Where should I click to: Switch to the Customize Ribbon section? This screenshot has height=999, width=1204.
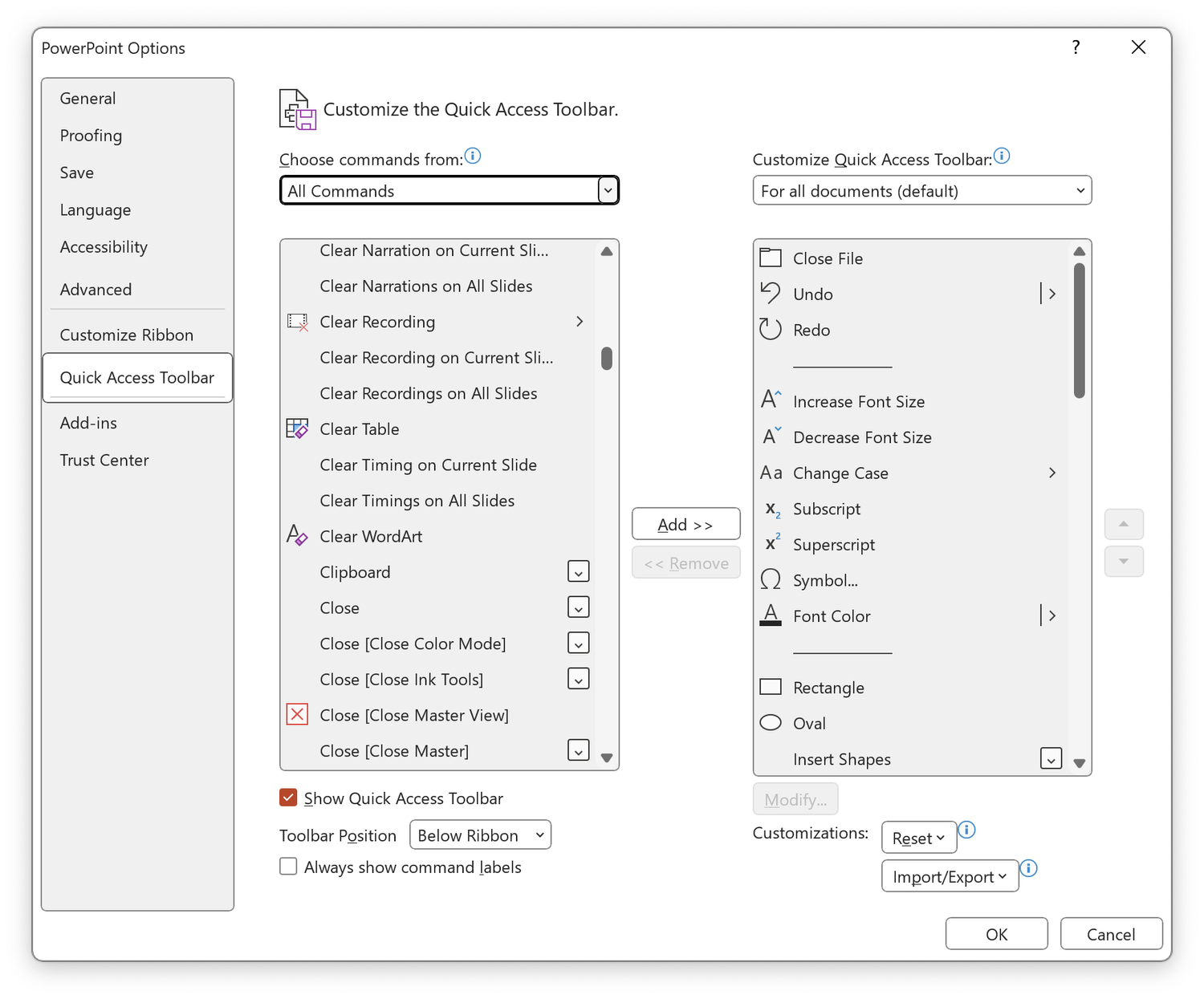[x=126, y=334]
